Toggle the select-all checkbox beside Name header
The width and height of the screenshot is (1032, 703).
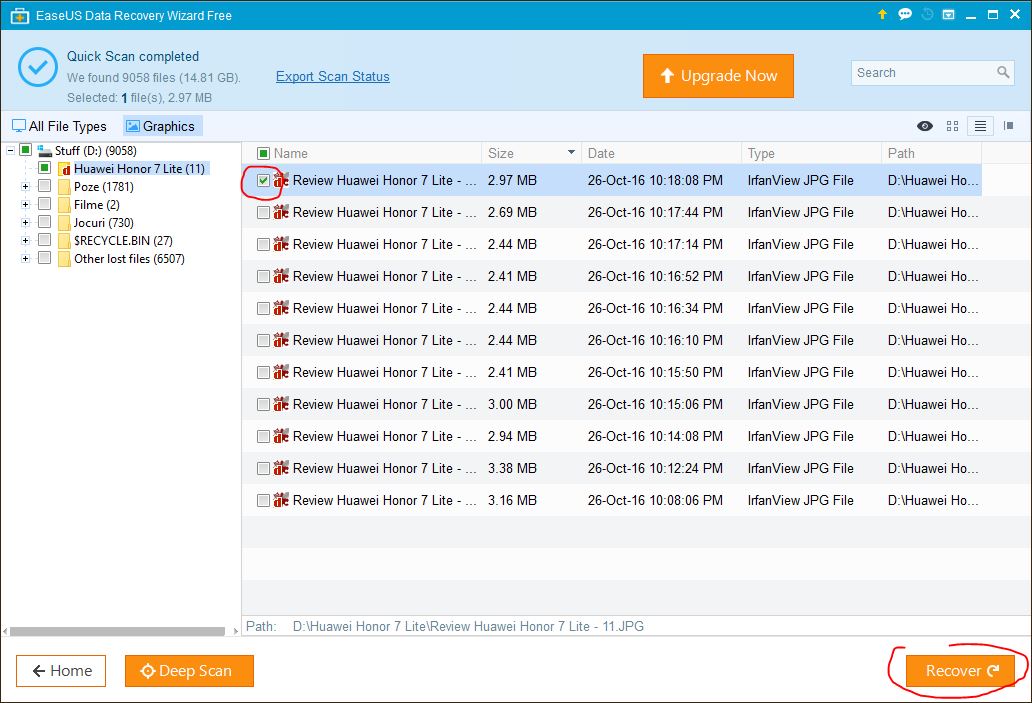tap(263, 153)
